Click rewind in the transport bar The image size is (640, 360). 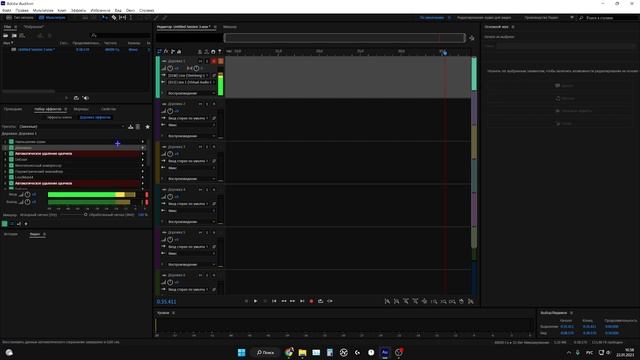tap(284, 301)
